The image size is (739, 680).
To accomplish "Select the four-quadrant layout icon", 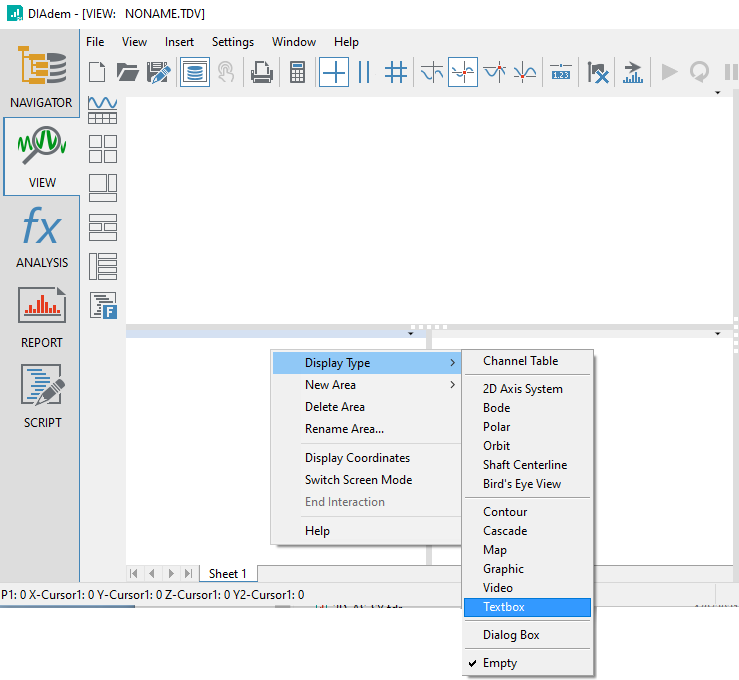I will pos(103,149).
